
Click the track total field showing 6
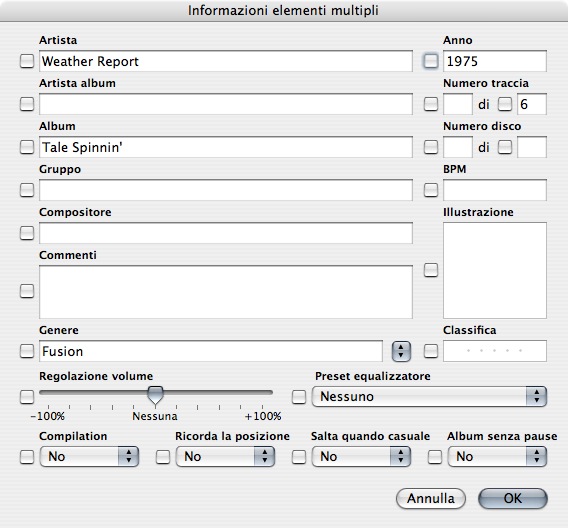point(532,104)
